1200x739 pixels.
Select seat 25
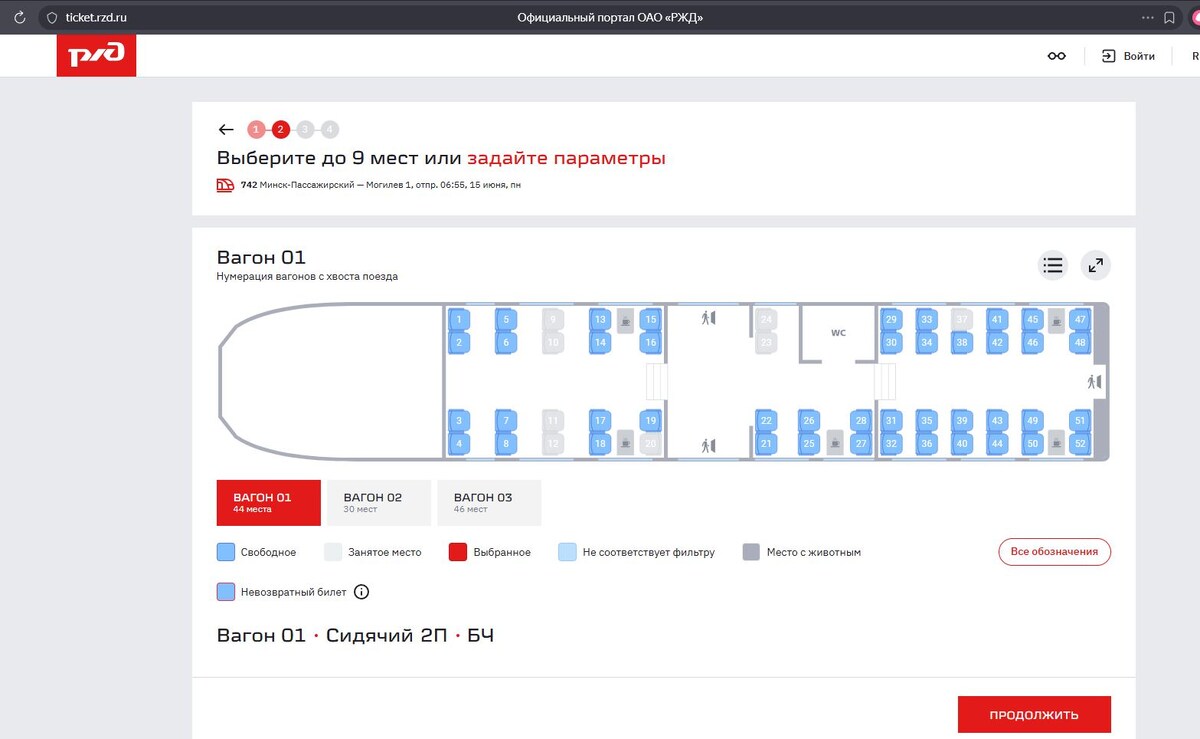click(809, 443)
